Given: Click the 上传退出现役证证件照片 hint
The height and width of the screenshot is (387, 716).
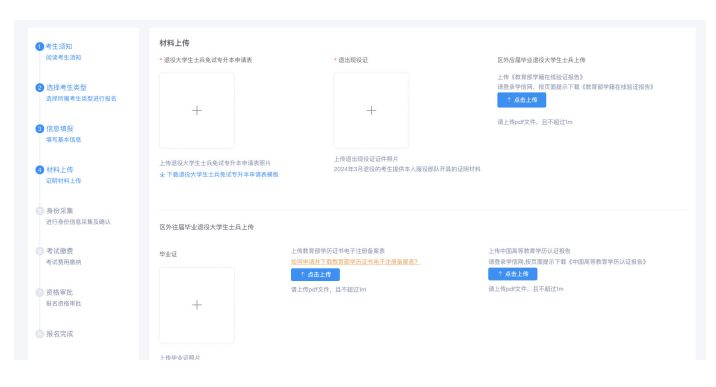Looking at the screenshot, I should click(x=366, y=159).
